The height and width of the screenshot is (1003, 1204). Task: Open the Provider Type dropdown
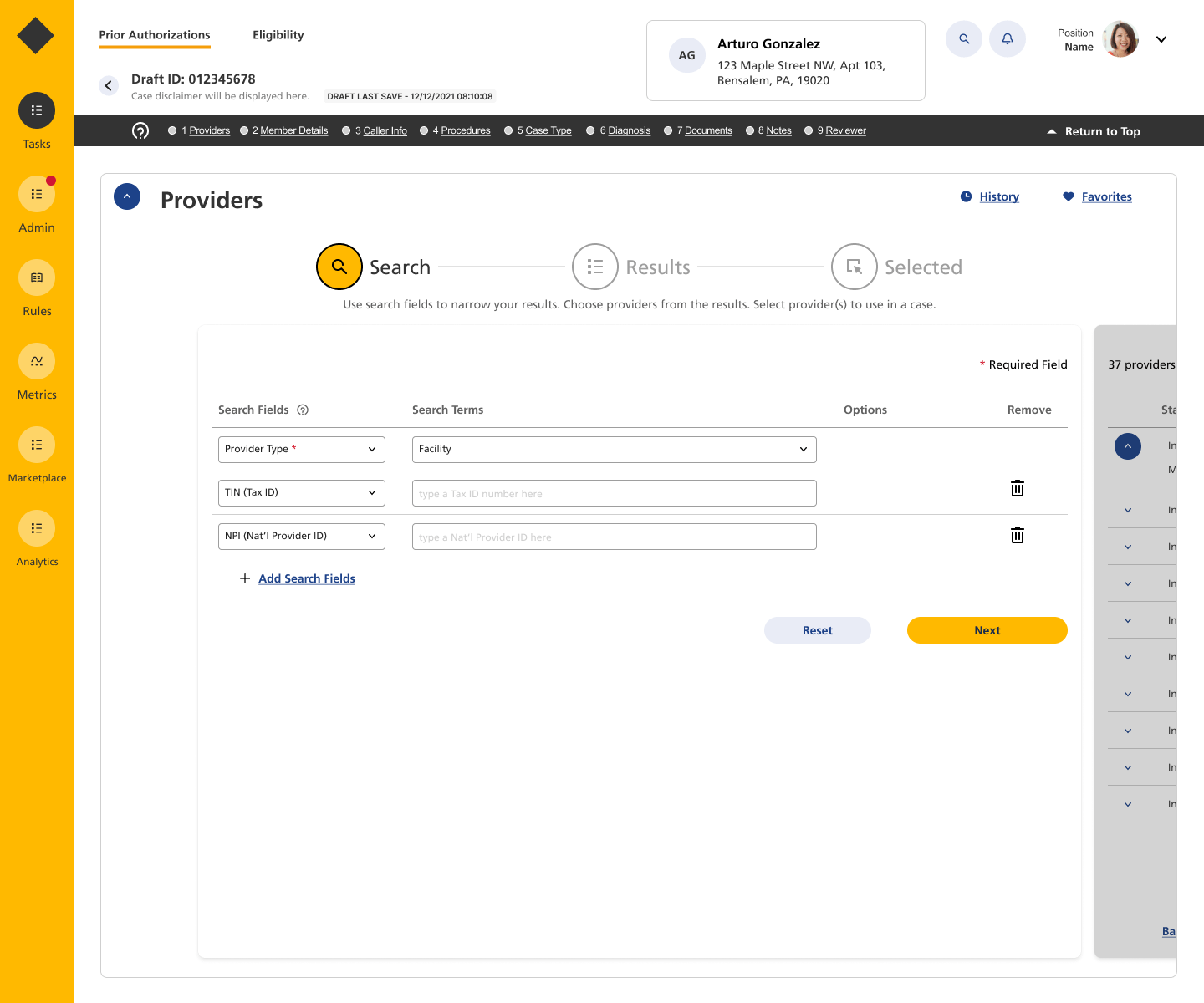301,450
